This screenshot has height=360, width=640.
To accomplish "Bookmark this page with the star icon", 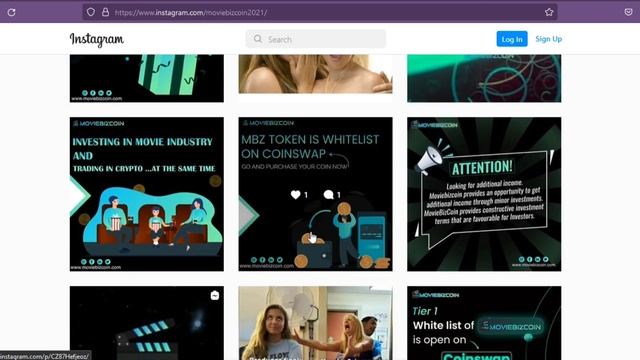I will [x=549, y=12].
